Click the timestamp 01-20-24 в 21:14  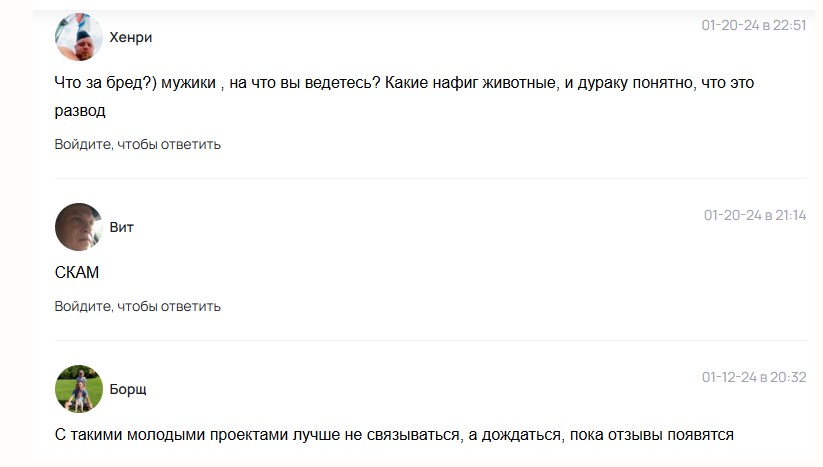(754, 215)
